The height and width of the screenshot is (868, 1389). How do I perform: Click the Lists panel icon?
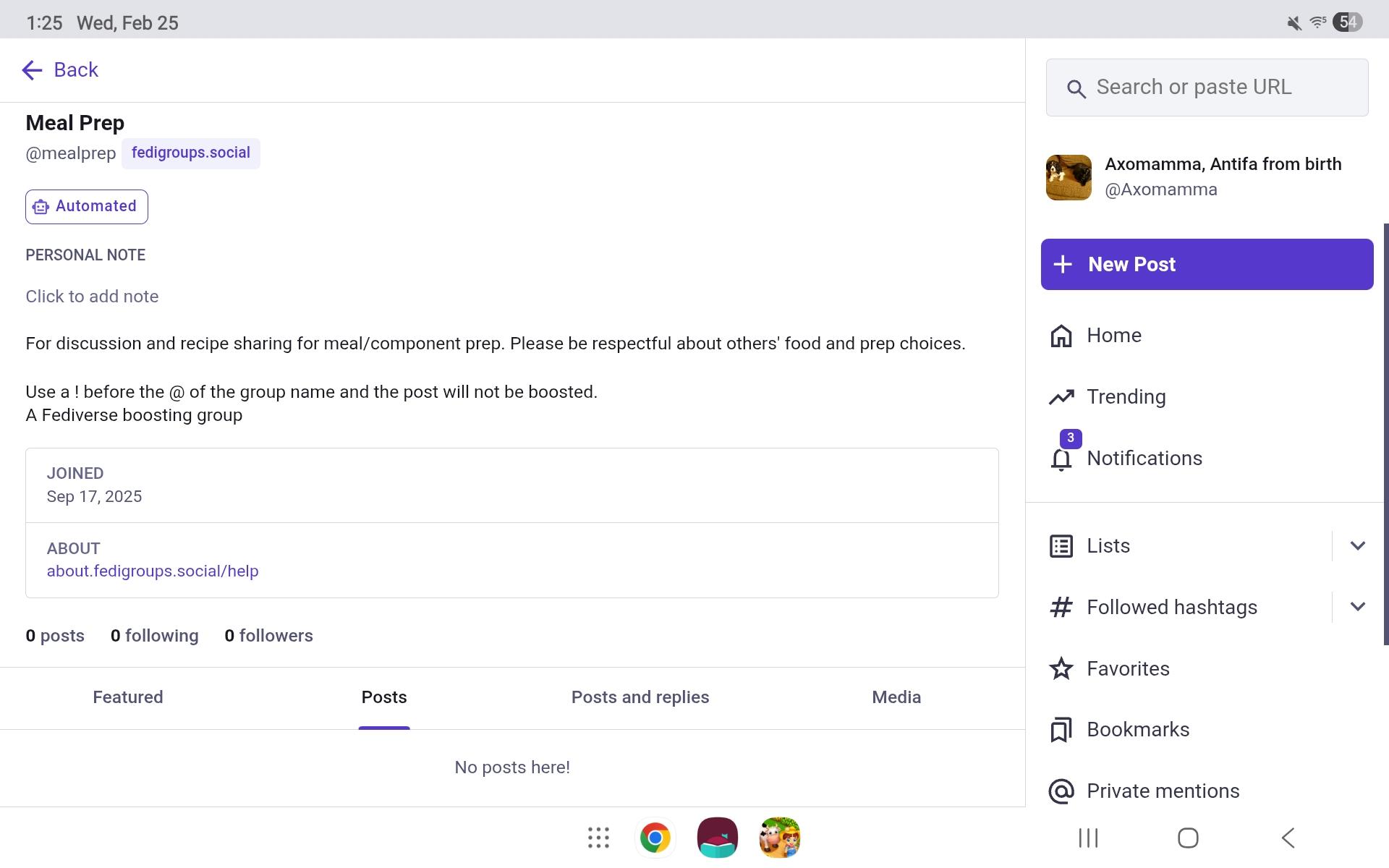click(x=1061, y=546)
